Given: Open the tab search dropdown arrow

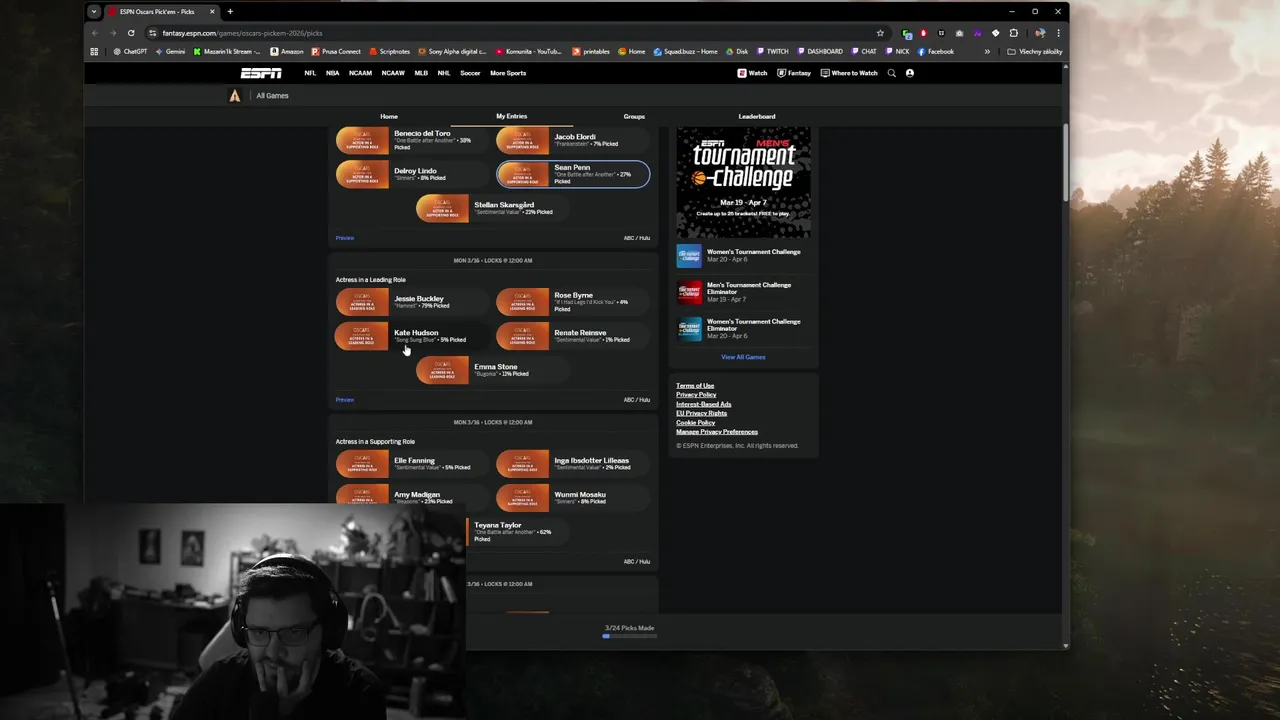Looking at the screenshot, I should click(x=94, y=12).
